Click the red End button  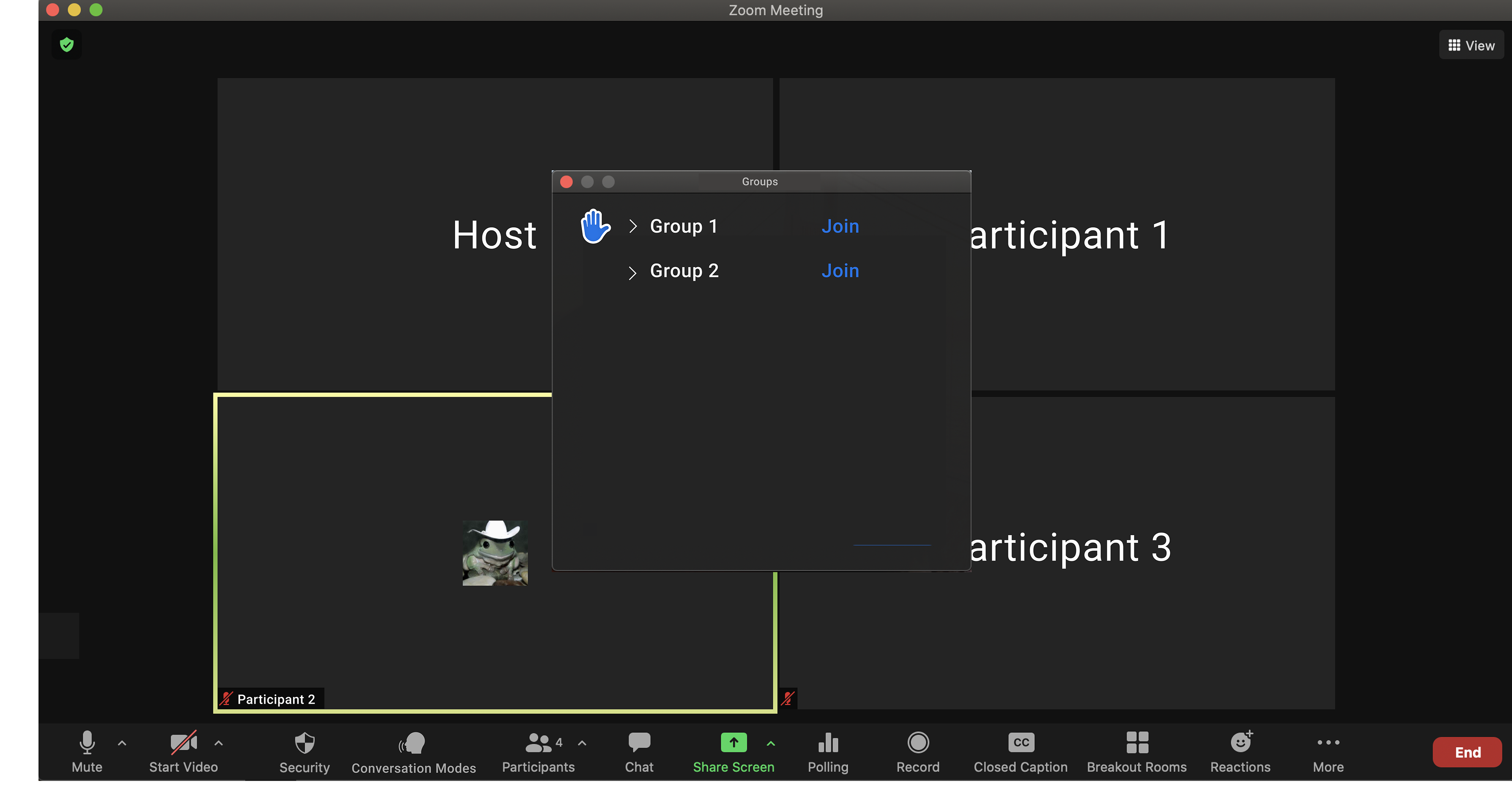click(x=1467, y=752)
